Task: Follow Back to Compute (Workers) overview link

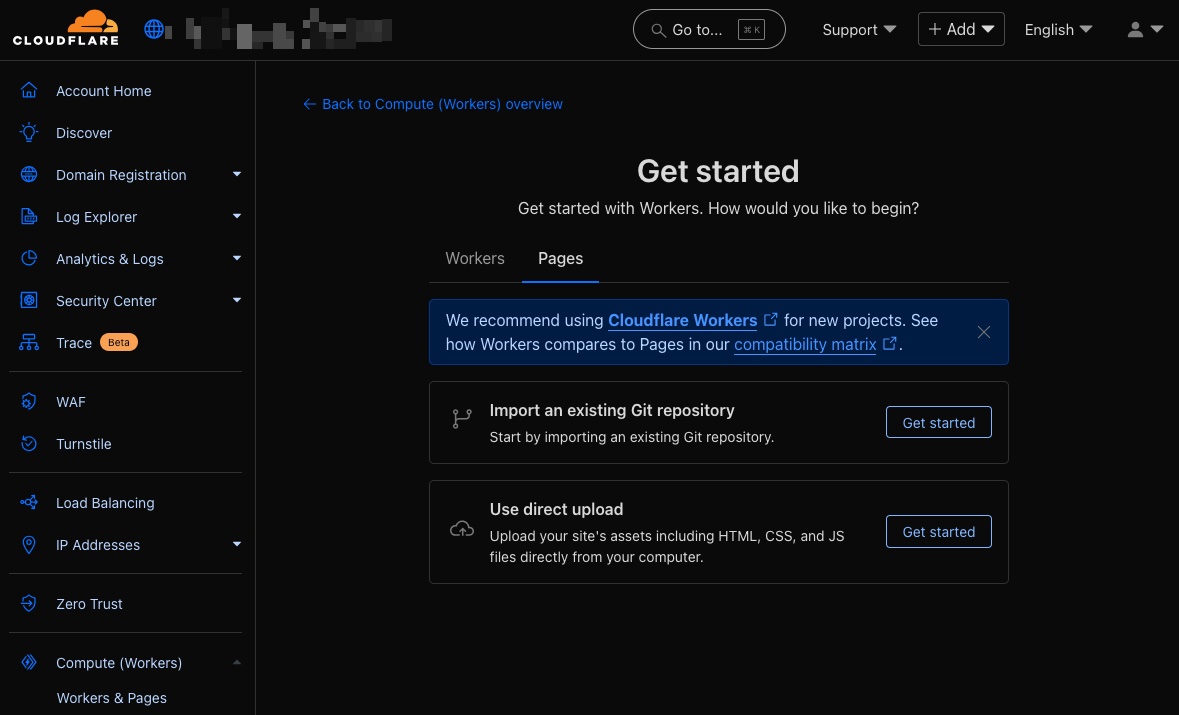Action: 432,104
